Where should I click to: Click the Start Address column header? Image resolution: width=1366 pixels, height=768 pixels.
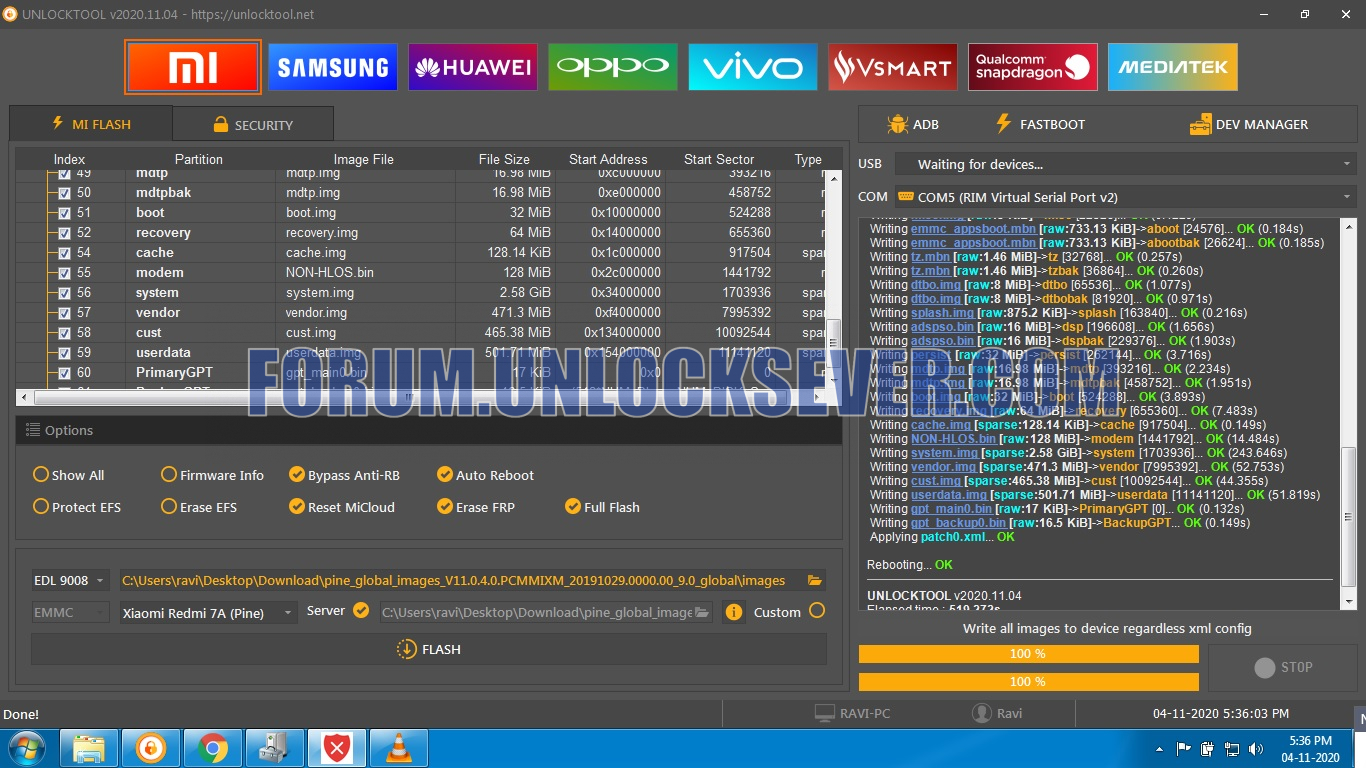click(x=608, y=159)
